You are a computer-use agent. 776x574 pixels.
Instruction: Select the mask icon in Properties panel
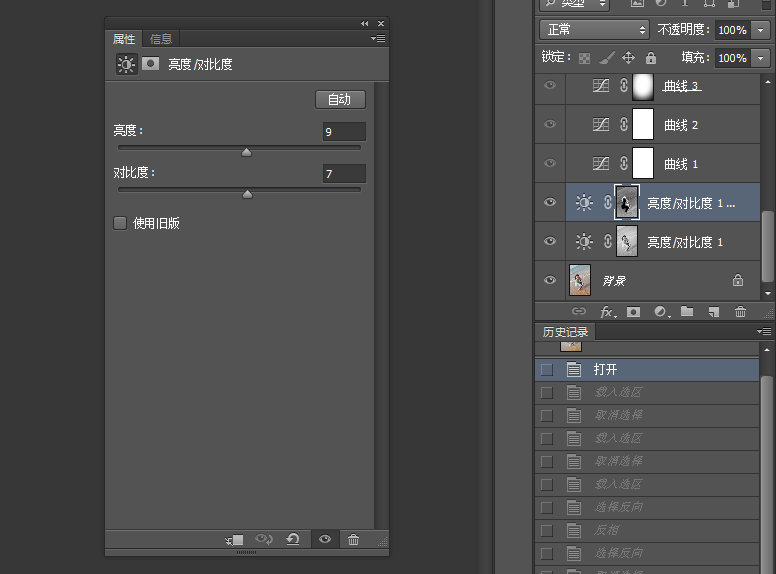pos(150,63)
